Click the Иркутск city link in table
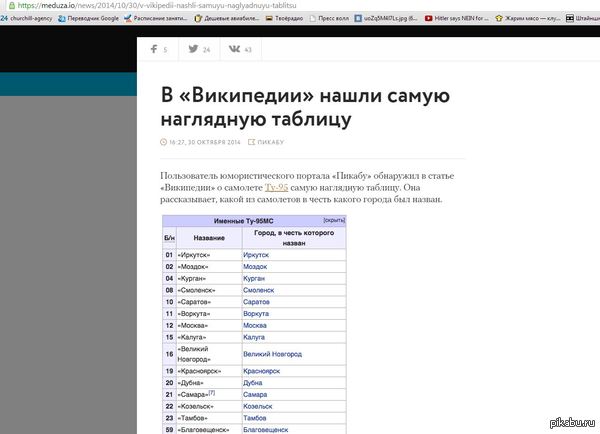This screenshot has width=600, height=434. point(256,256)
